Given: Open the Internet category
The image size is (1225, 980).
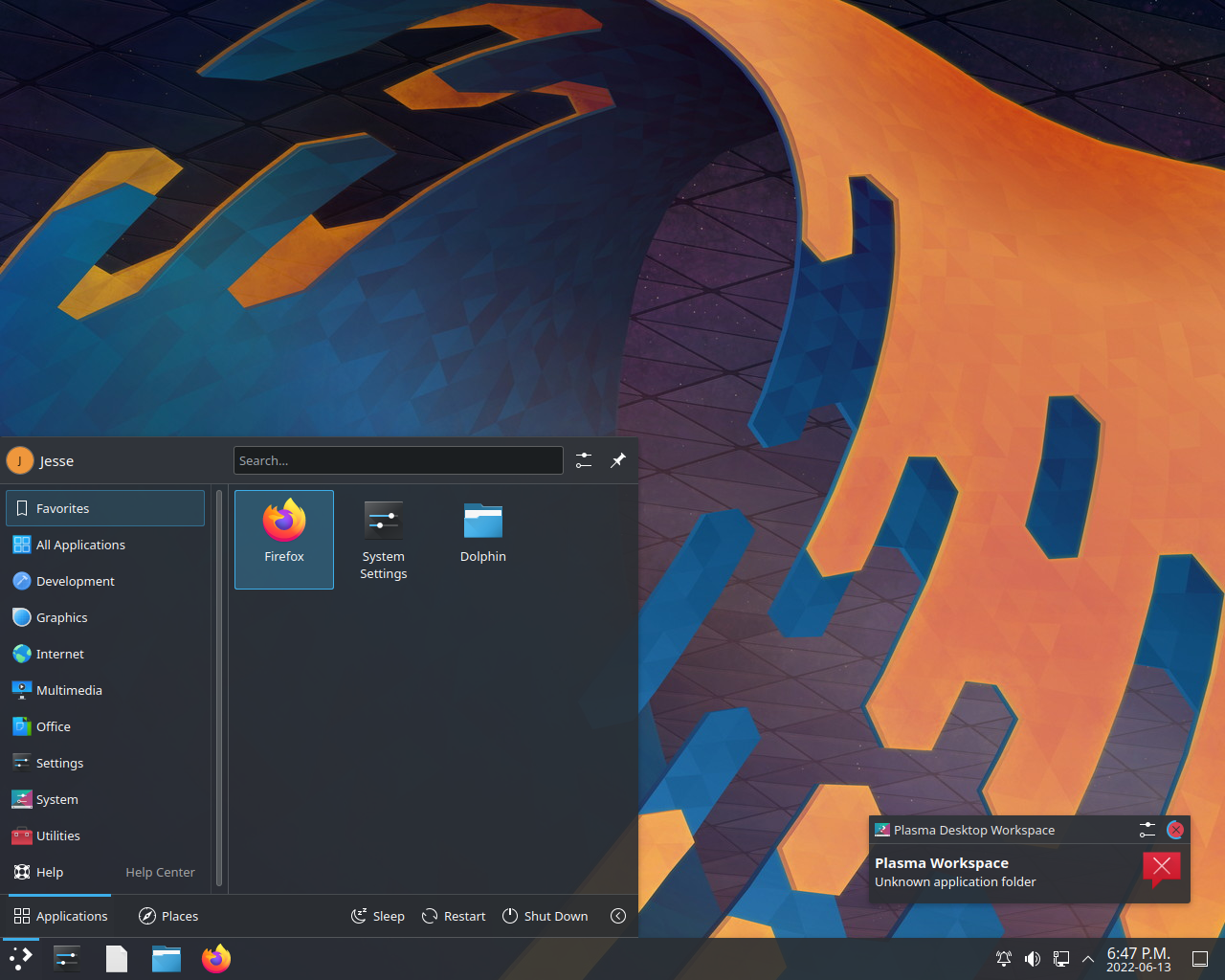Looking at the screenshot, I should 105,654.
